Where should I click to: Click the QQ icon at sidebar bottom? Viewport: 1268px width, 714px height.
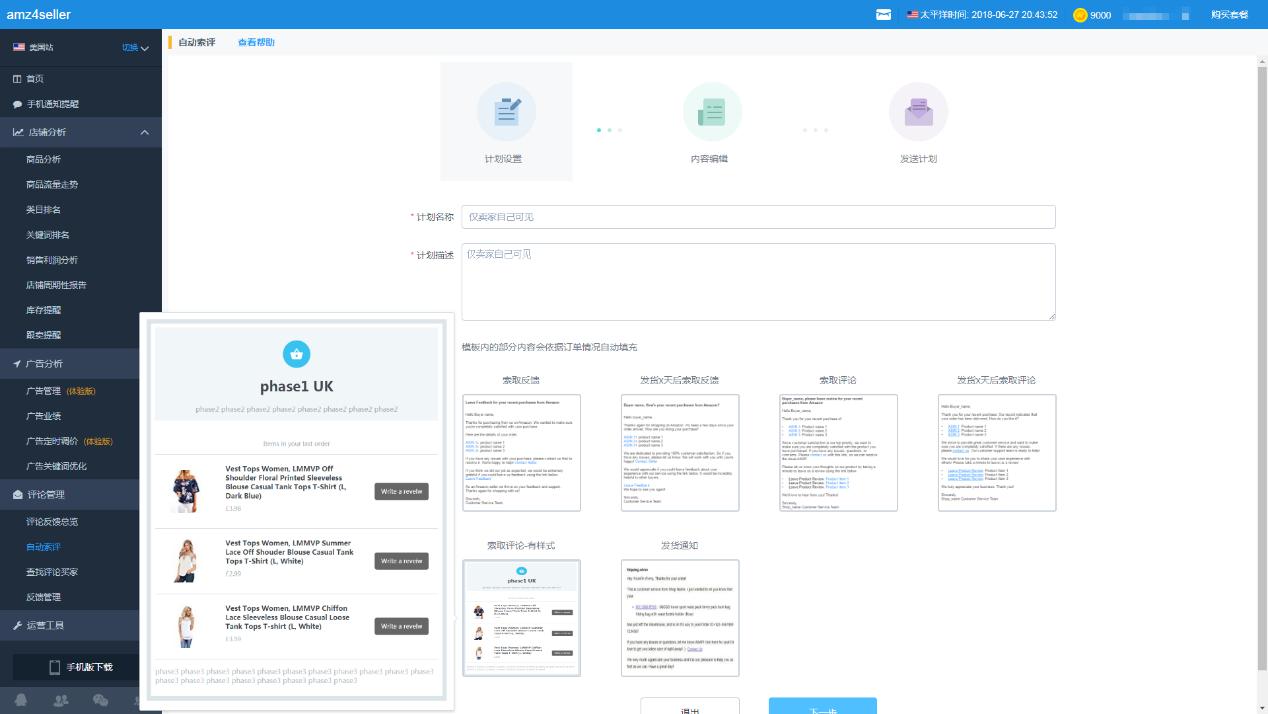click(x=21, y=701)
